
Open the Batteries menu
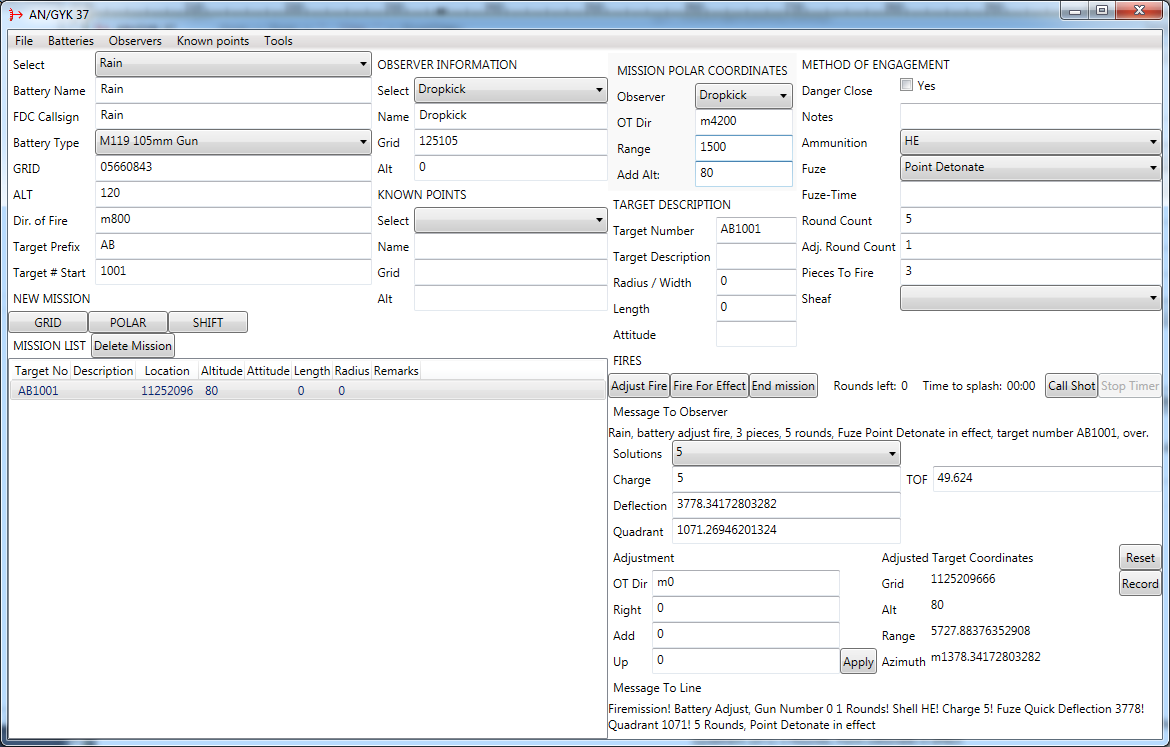(x=71, y=41)
